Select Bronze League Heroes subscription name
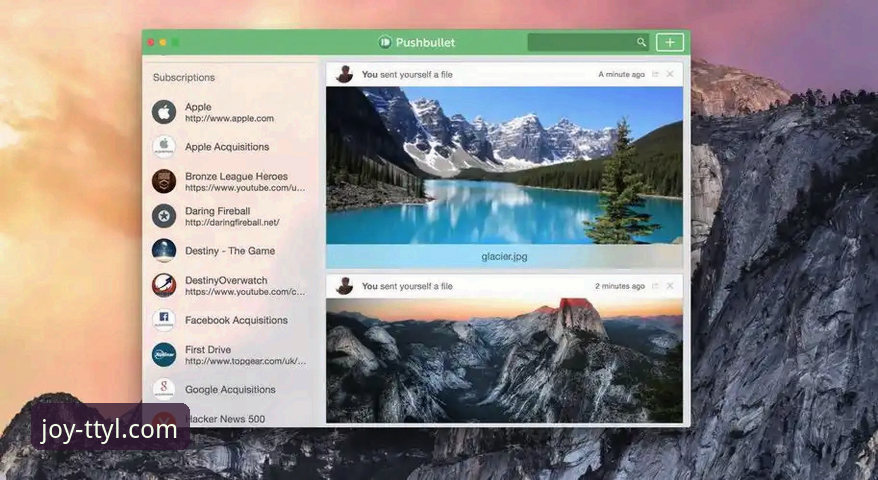 [236, 176]
